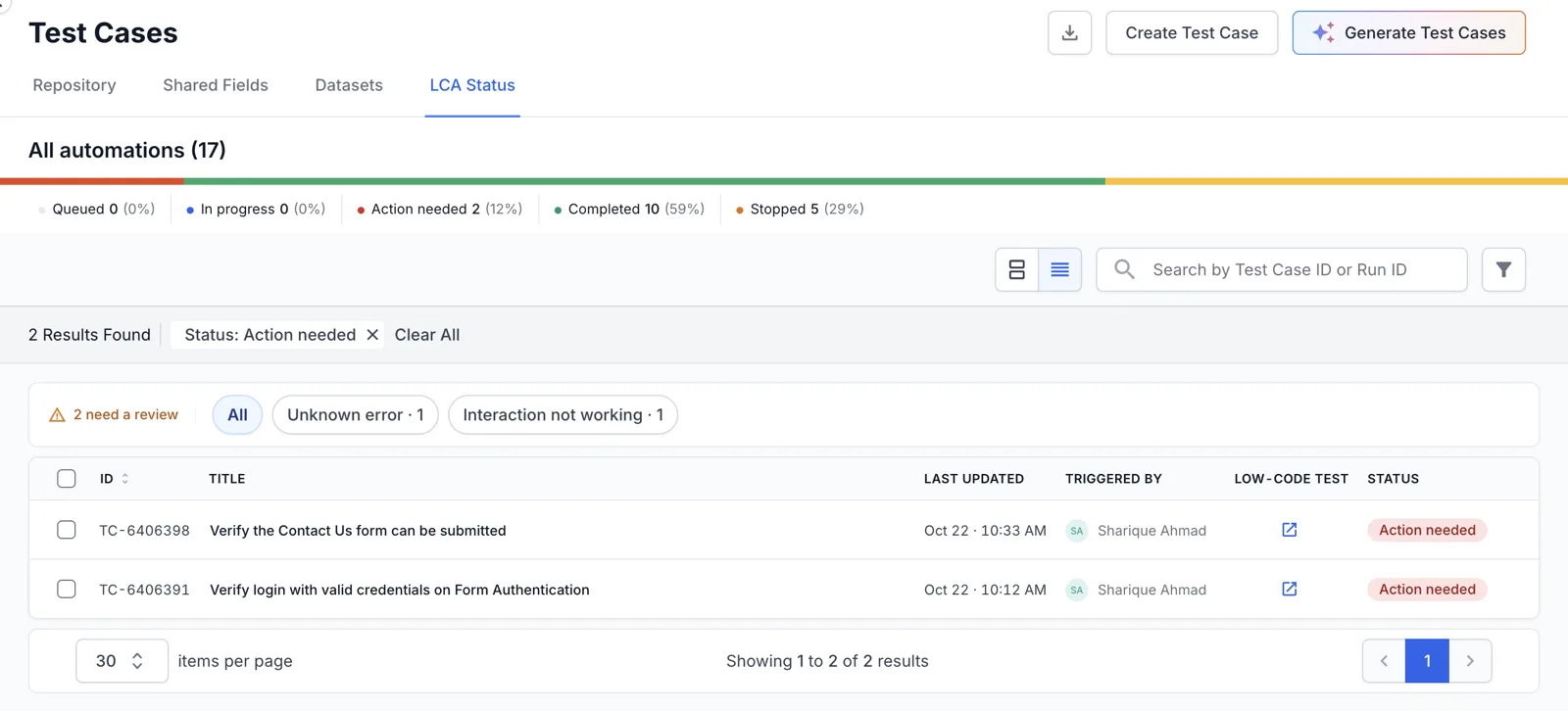
Task: Open low-code test link for TC-6406391
Action: 1290,589
